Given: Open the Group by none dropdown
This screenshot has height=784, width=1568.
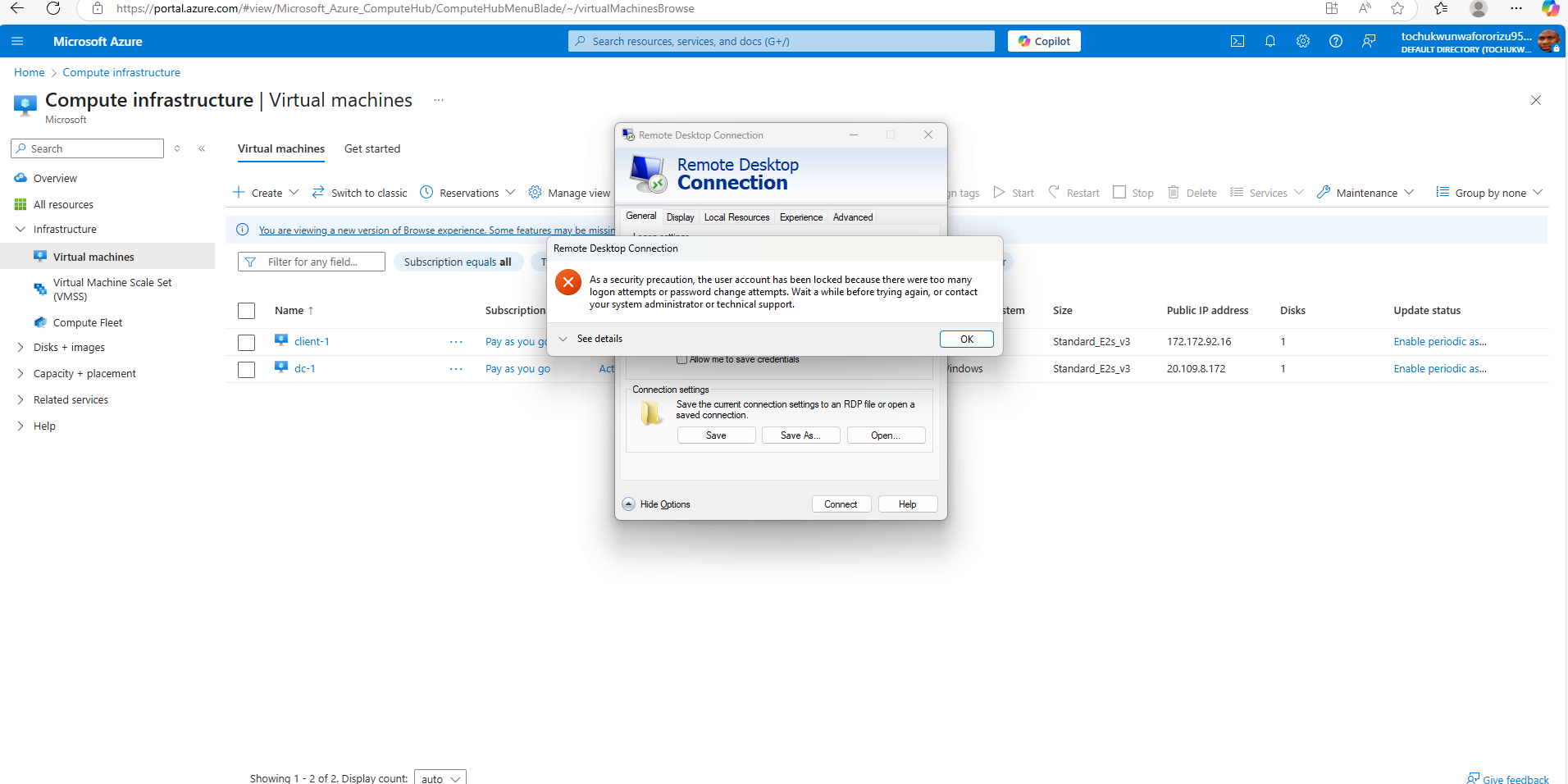Looking at the screenshot, I should (x=1489, y=193).
